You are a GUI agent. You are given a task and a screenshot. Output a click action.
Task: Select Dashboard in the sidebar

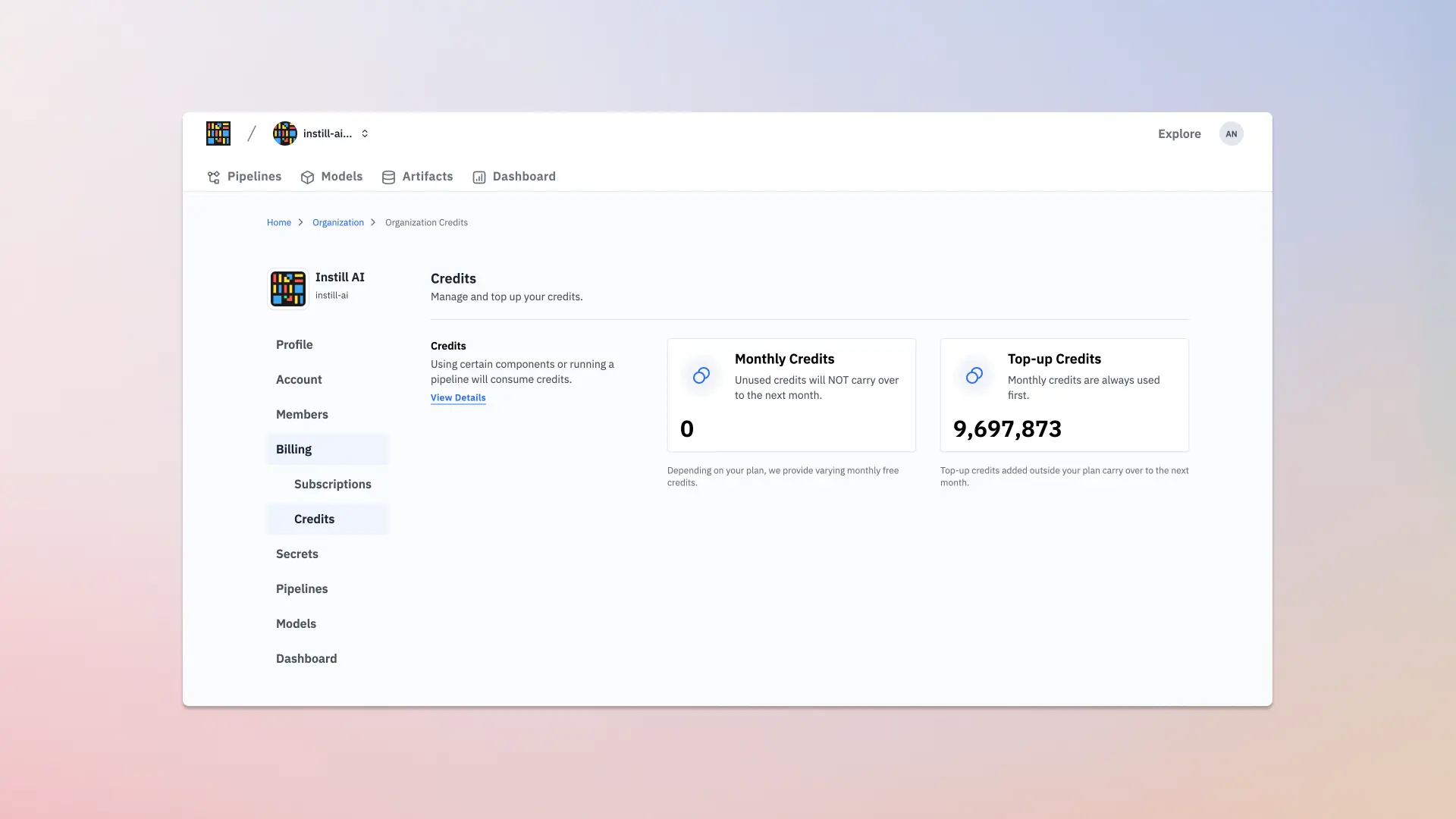[328, 658]
